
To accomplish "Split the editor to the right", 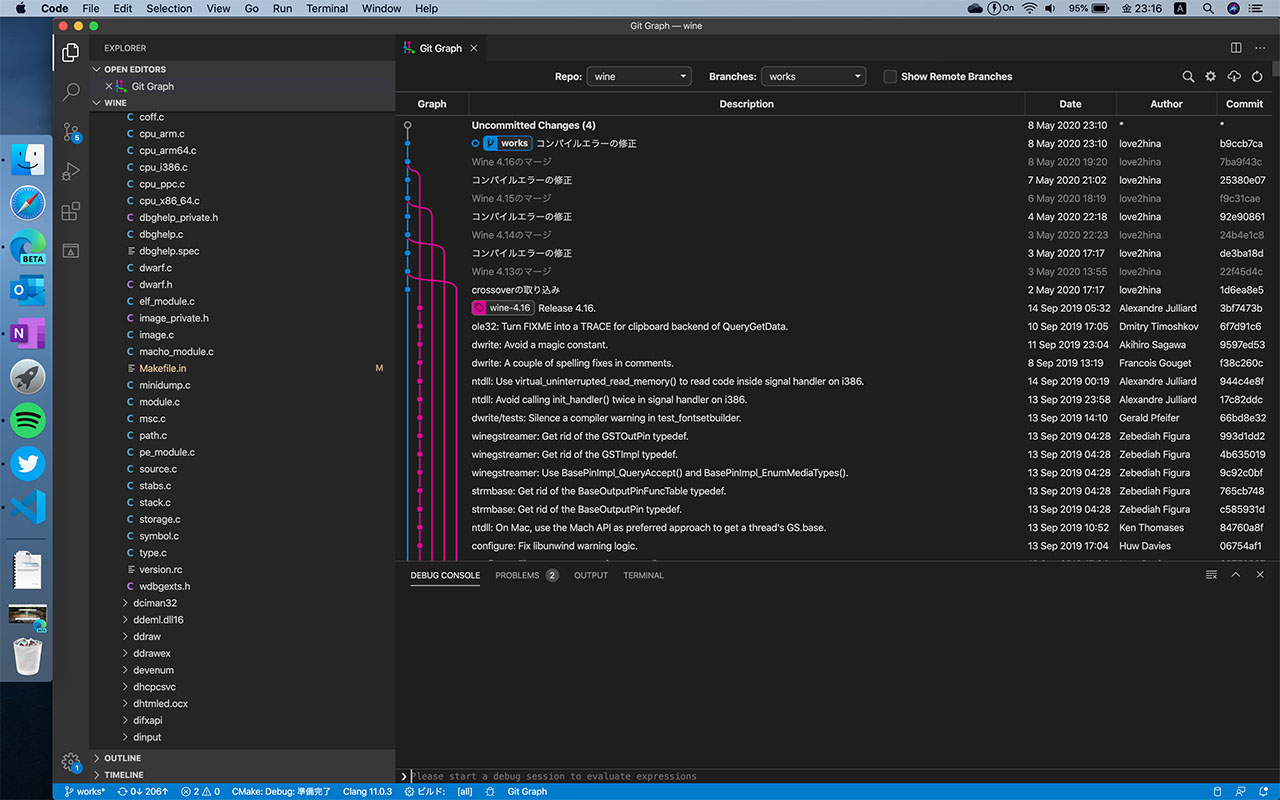I will click(x=1236, y=48).
